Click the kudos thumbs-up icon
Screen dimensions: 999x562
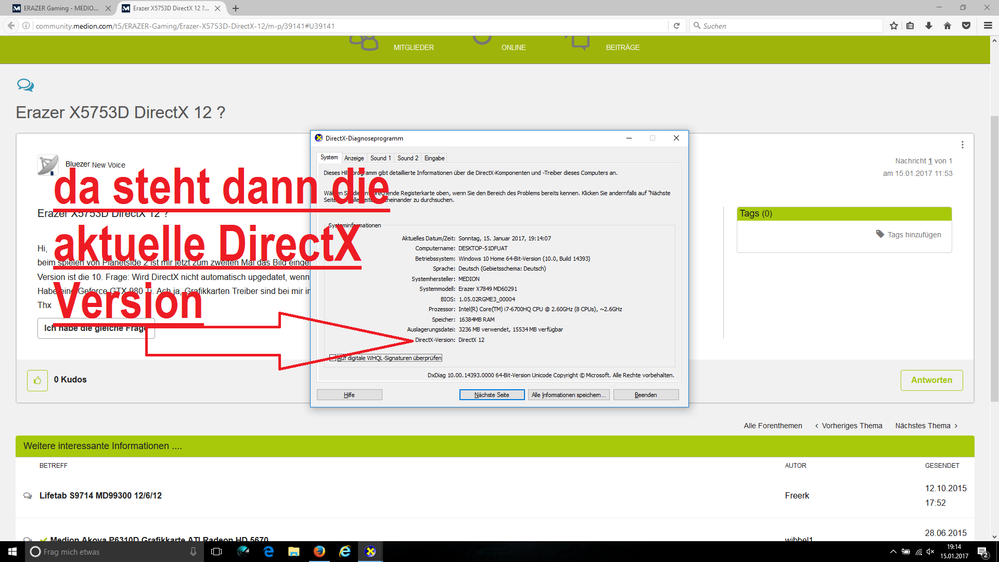click(x=37, y=380)
